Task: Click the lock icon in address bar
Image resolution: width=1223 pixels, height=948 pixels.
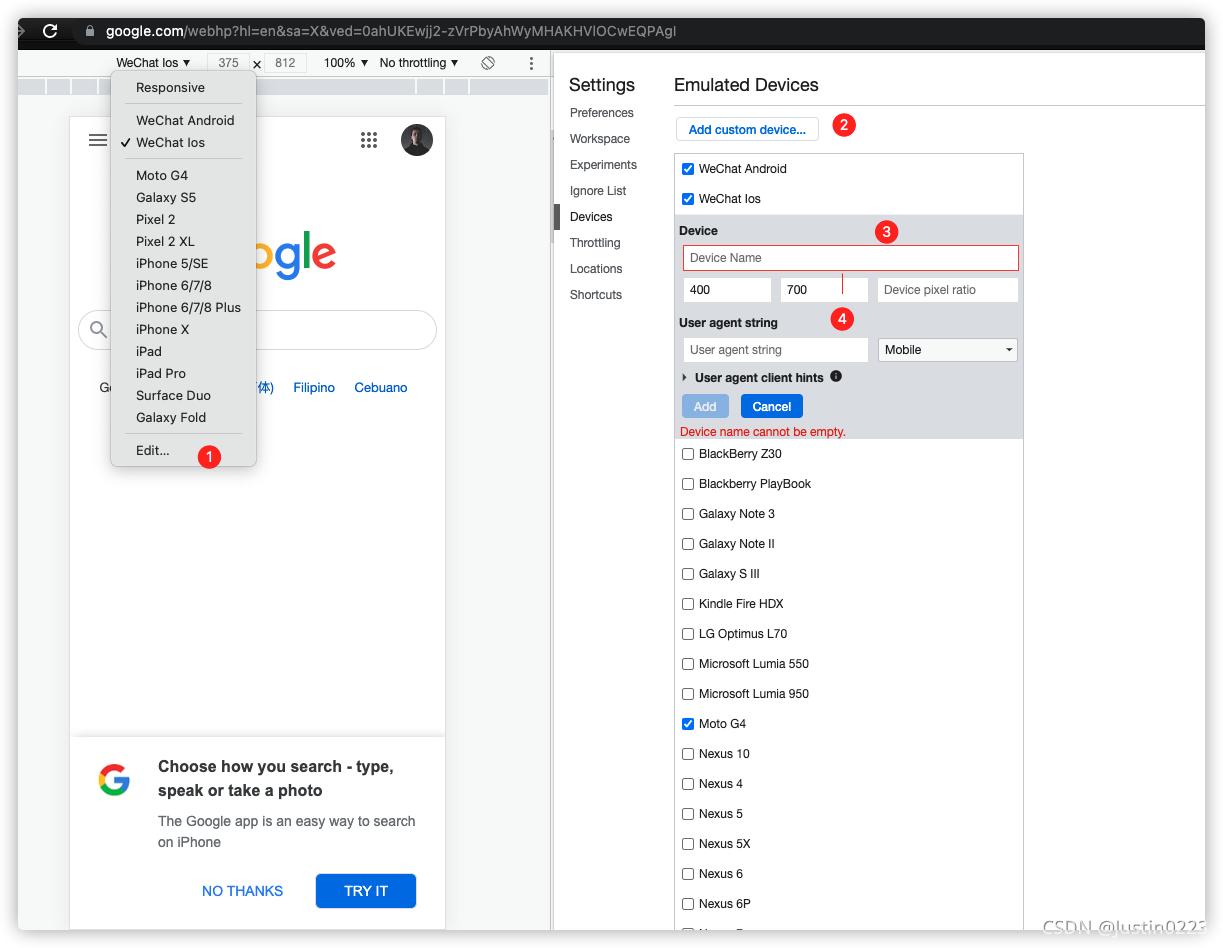Action: point(90,31)
